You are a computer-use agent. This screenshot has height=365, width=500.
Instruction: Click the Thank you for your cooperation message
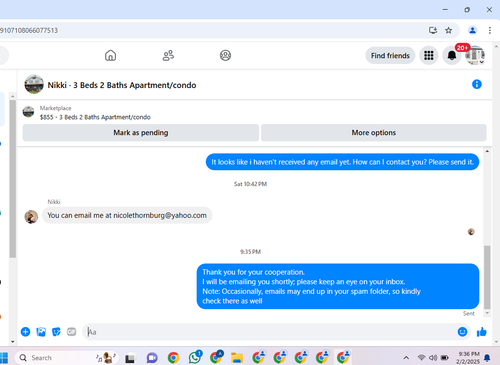coord(338,286)
